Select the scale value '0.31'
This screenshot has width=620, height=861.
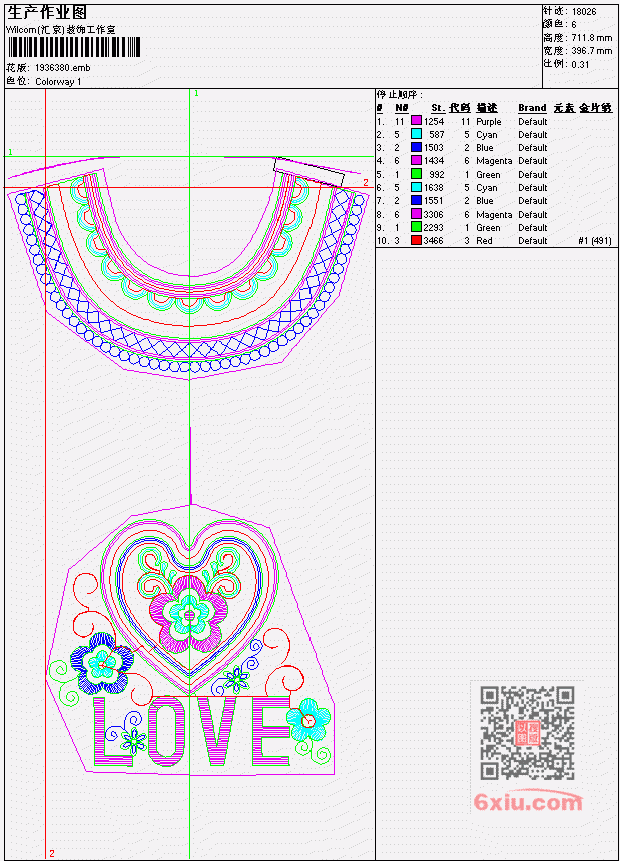pyautogui.click(x=580, y=64)
